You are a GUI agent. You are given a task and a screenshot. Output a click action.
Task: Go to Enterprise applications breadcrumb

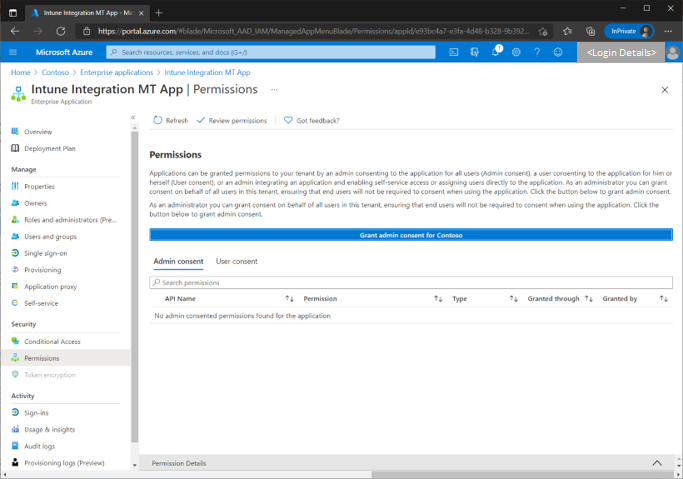(117, 72)
